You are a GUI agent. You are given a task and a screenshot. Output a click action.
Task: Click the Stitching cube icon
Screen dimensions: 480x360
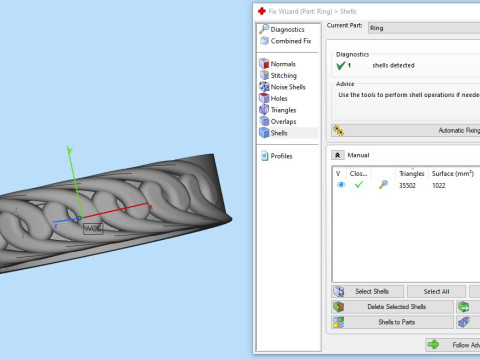pyautogui.click(x=264, y=75)
